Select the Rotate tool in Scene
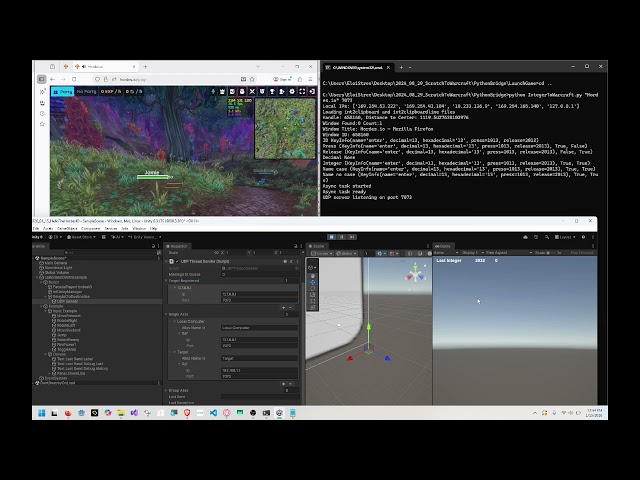Viewport: 640px width, 480px height. pyautogui.click(x=313, y=288)
